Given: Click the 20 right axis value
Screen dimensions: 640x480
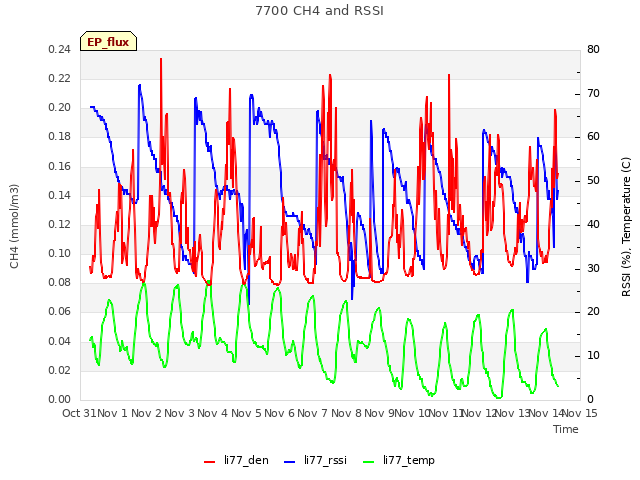Looking at the screenshot, I should (x=593, y=311).
